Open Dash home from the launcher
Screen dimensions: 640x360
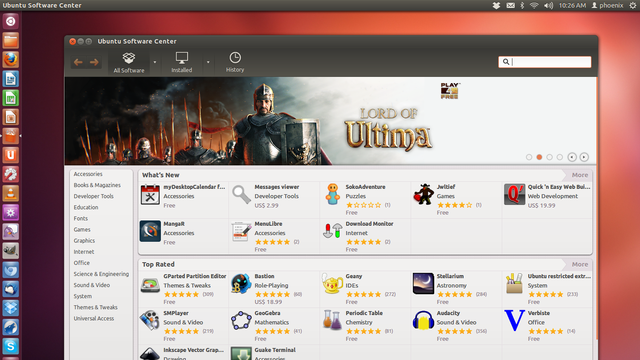click(11, 21)
